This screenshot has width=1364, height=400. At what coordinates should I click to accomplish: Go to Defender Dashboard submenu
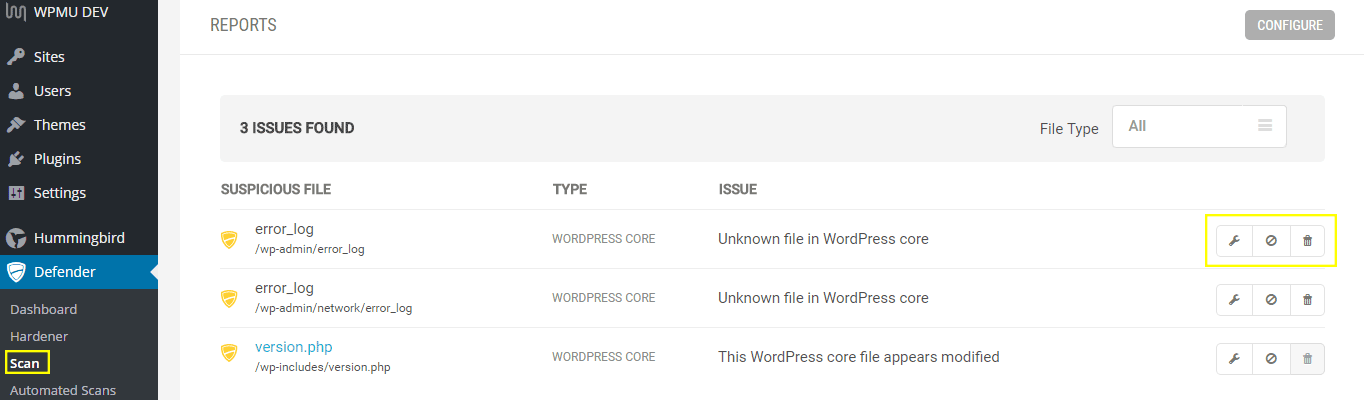tap(43, 309)
